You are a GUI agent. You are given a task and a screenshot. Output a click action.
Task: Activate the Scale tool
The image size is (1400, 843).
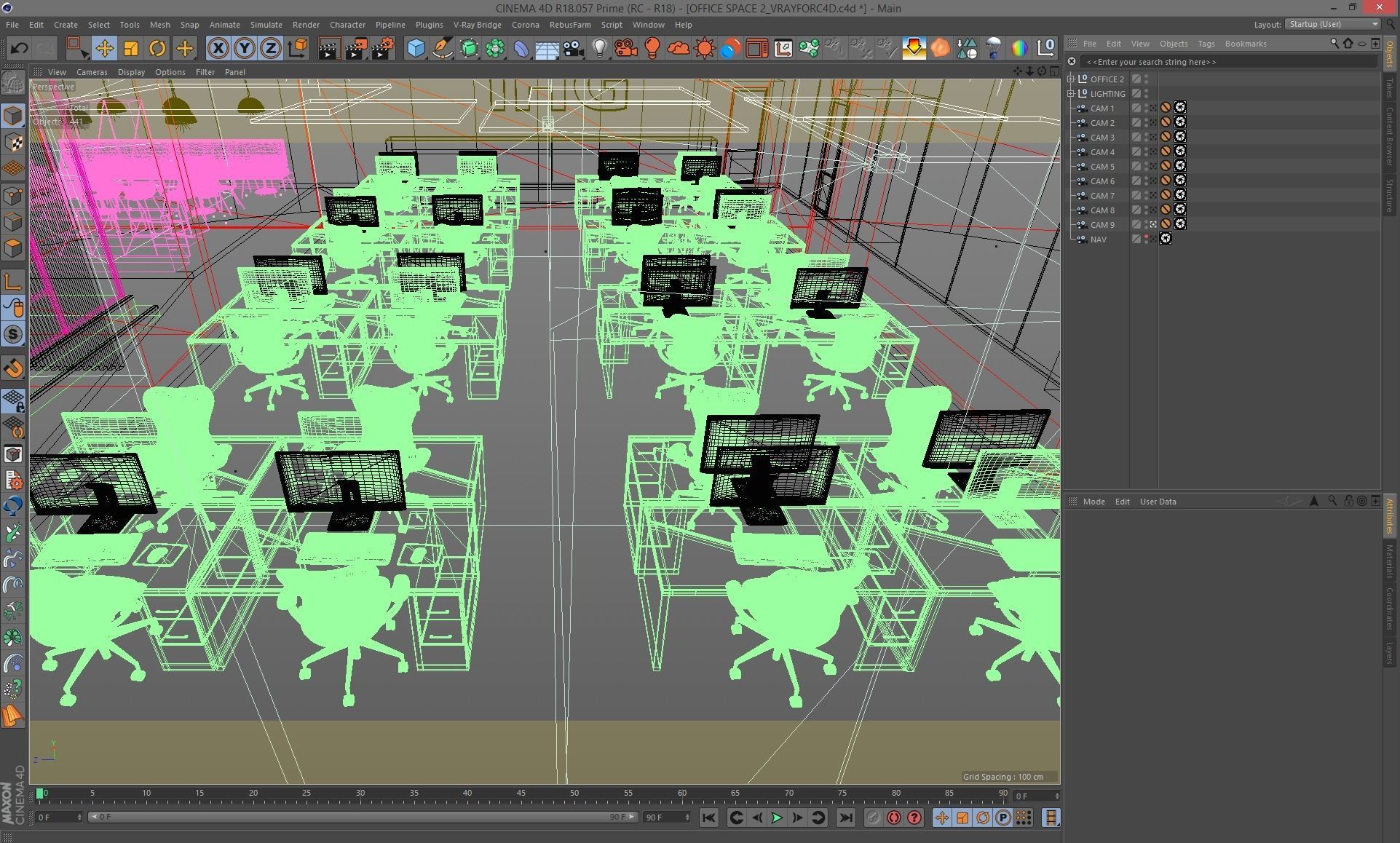pos(131,49)
